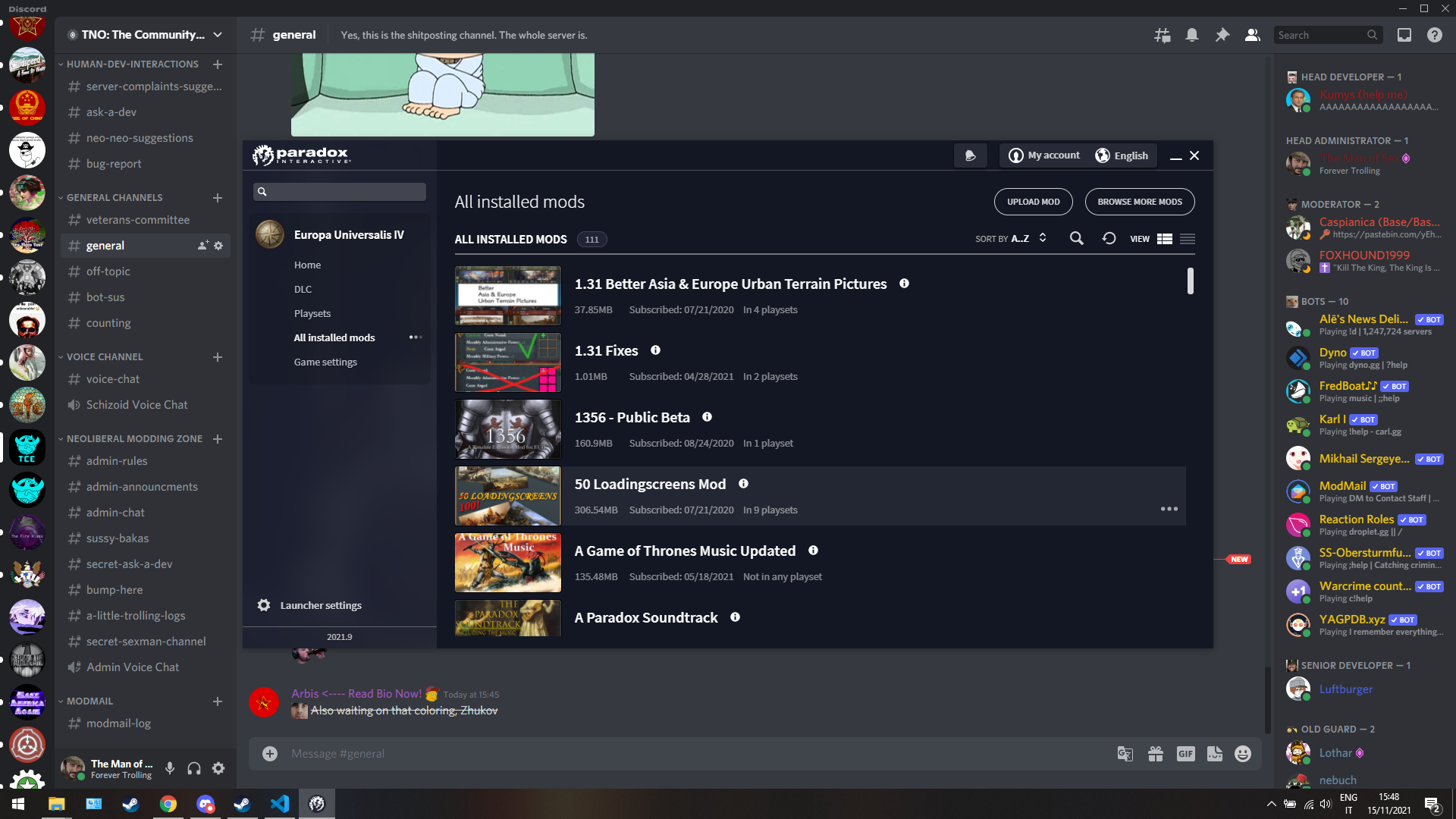
Task: Click the Browse More Mods button
Action: (1139, 201)
